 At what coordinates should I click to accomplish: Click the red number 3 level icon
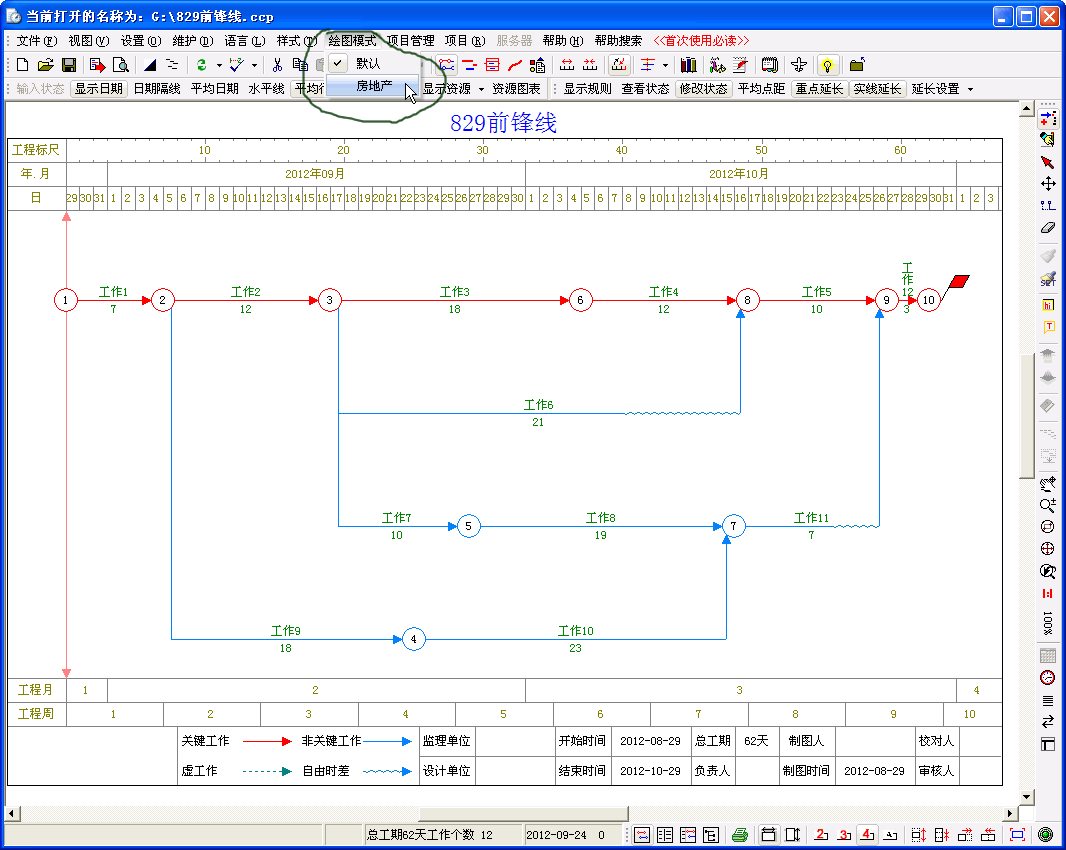[844, 834]
